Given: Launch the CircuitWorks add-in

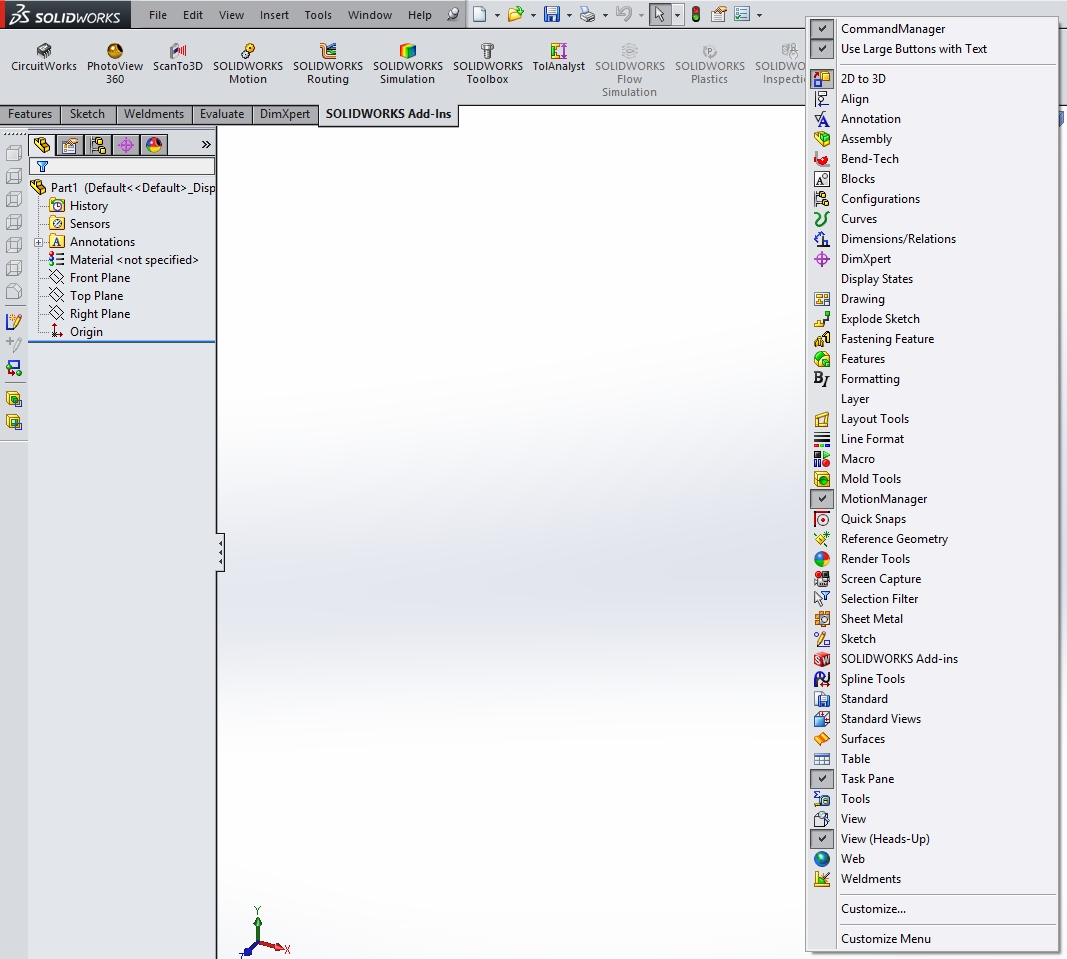Looking at the screenshot, I should (44, 57).
